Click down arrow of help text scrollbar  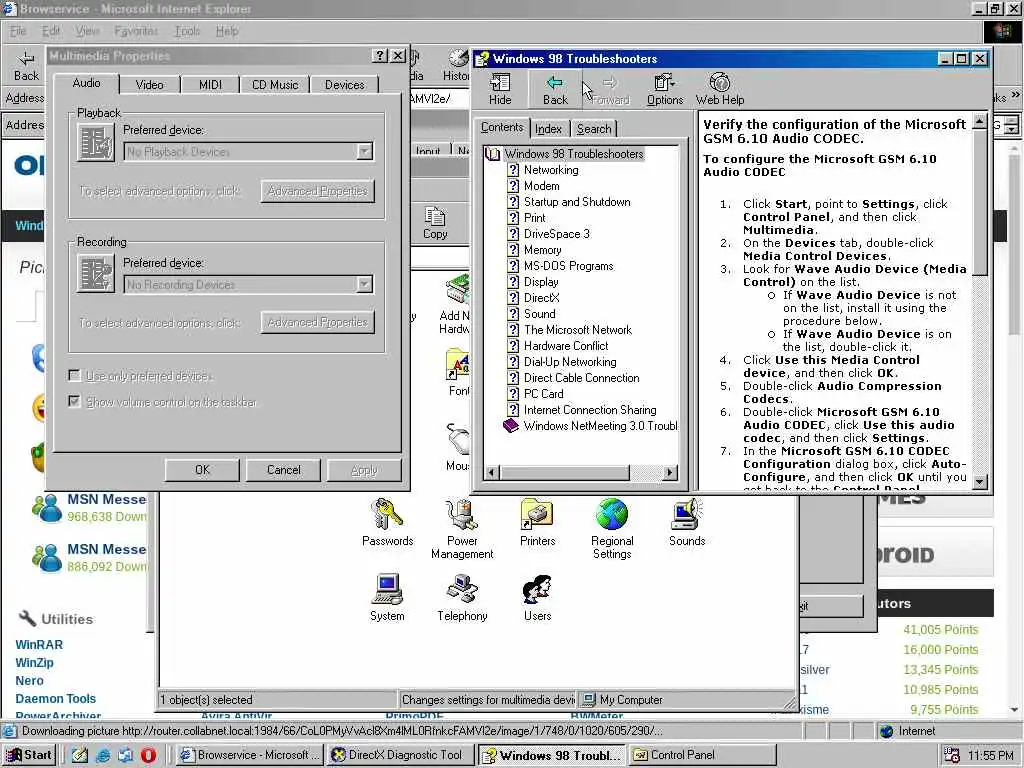click(x=980, y=482)
